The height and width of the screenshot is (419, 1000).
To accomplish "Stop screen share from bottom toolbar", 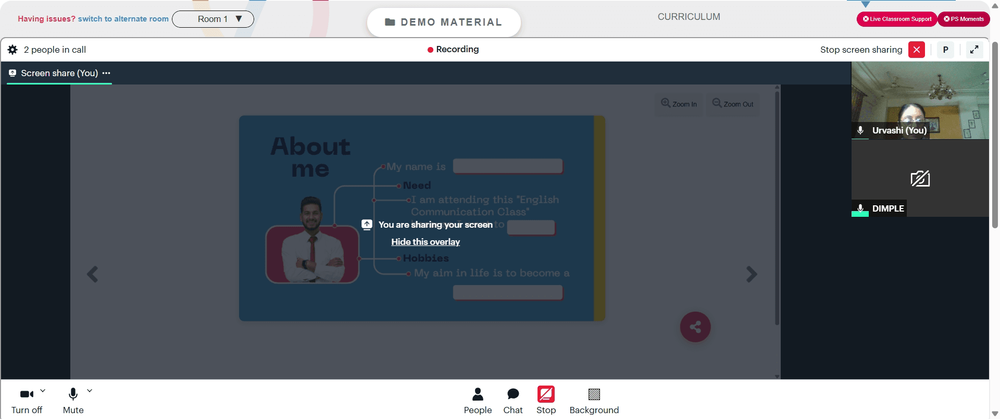I will [546, 401].
